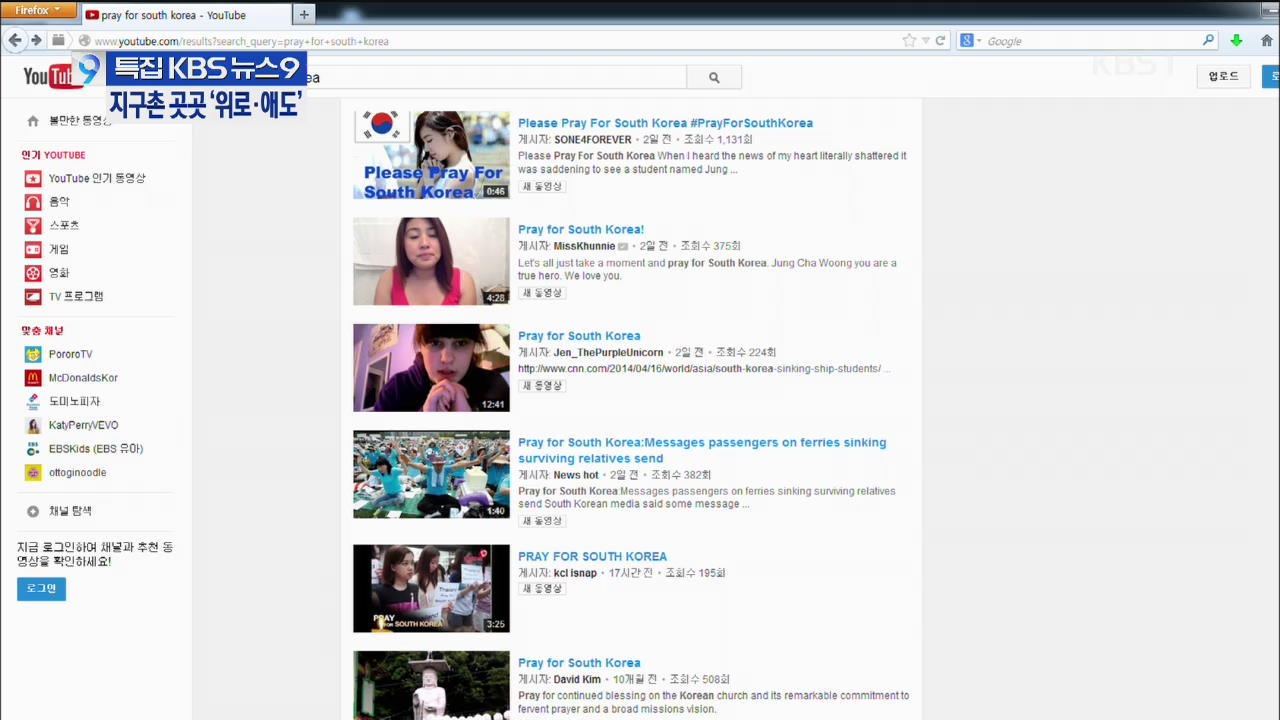1280x720 pixels.
Task: Click the blue 로그인 button
Action: [41, 588]
